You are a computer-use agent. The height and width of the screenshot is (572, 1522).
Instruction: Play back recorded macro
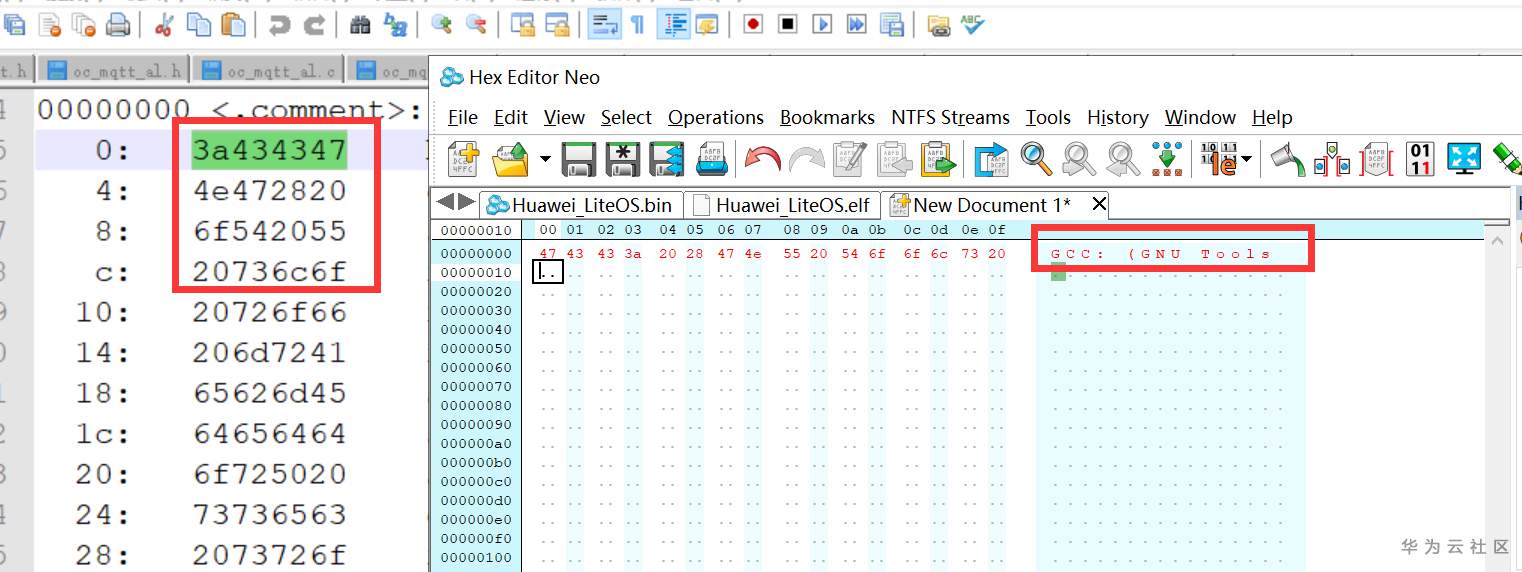822,24
